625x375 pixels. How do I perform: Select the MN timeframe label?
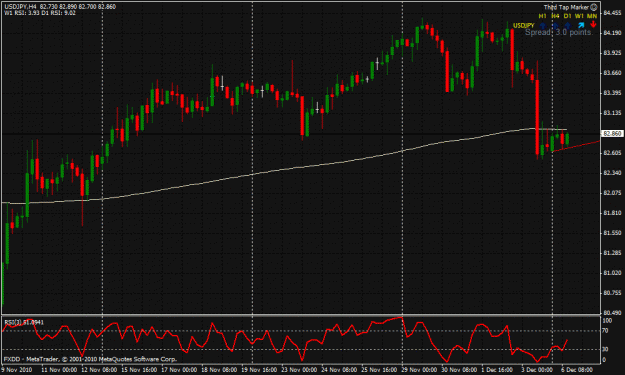(592, 16)
